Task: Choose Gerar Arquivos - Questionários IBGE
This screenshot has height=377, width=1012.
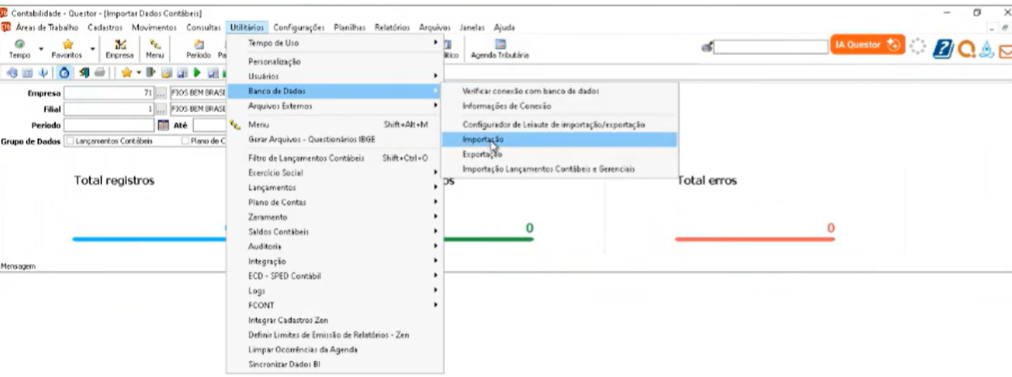Action: click(x=335, y=139)
